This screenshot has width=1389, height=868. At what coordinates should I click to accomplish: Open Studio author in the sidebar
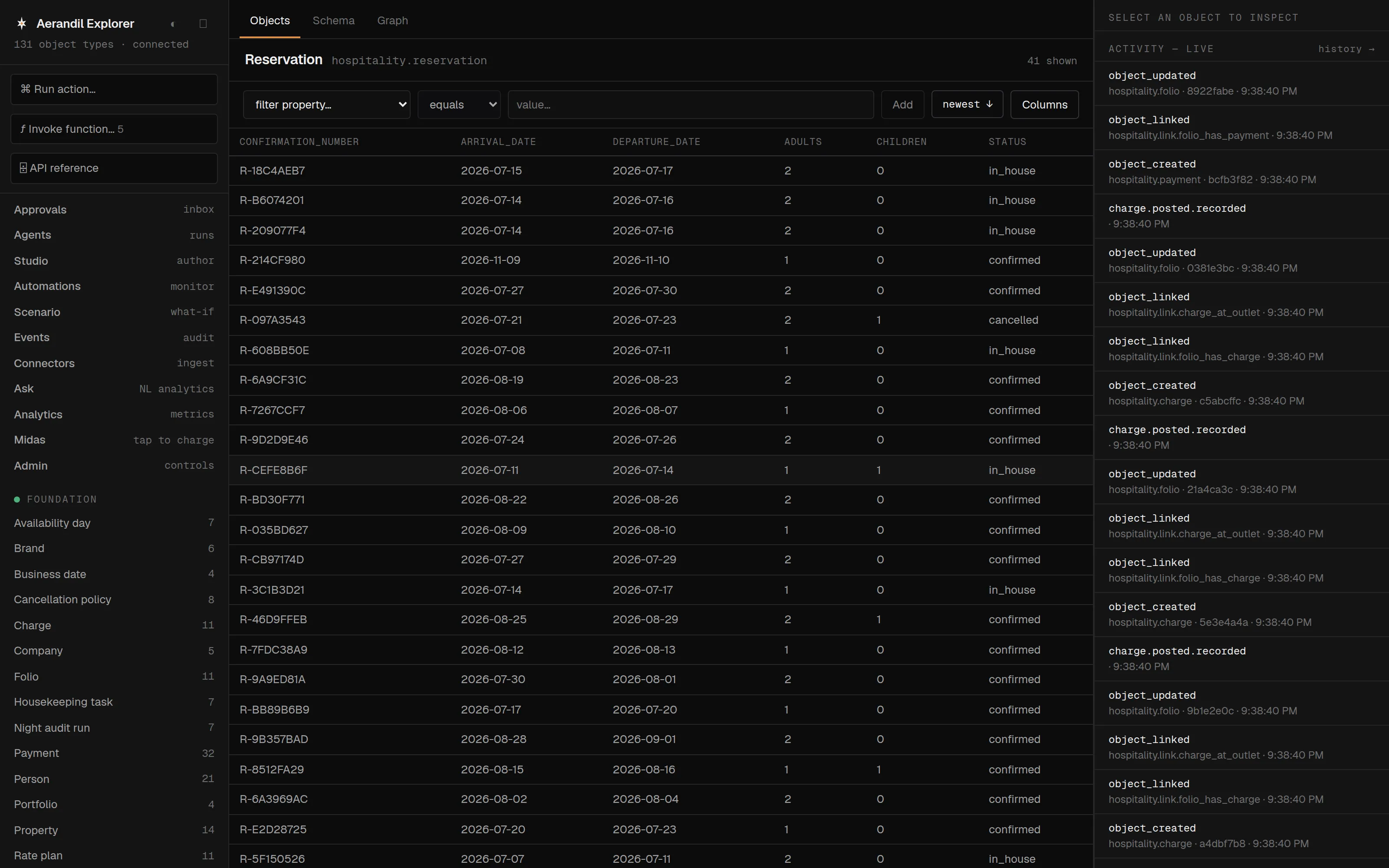(x=114, y=261)
